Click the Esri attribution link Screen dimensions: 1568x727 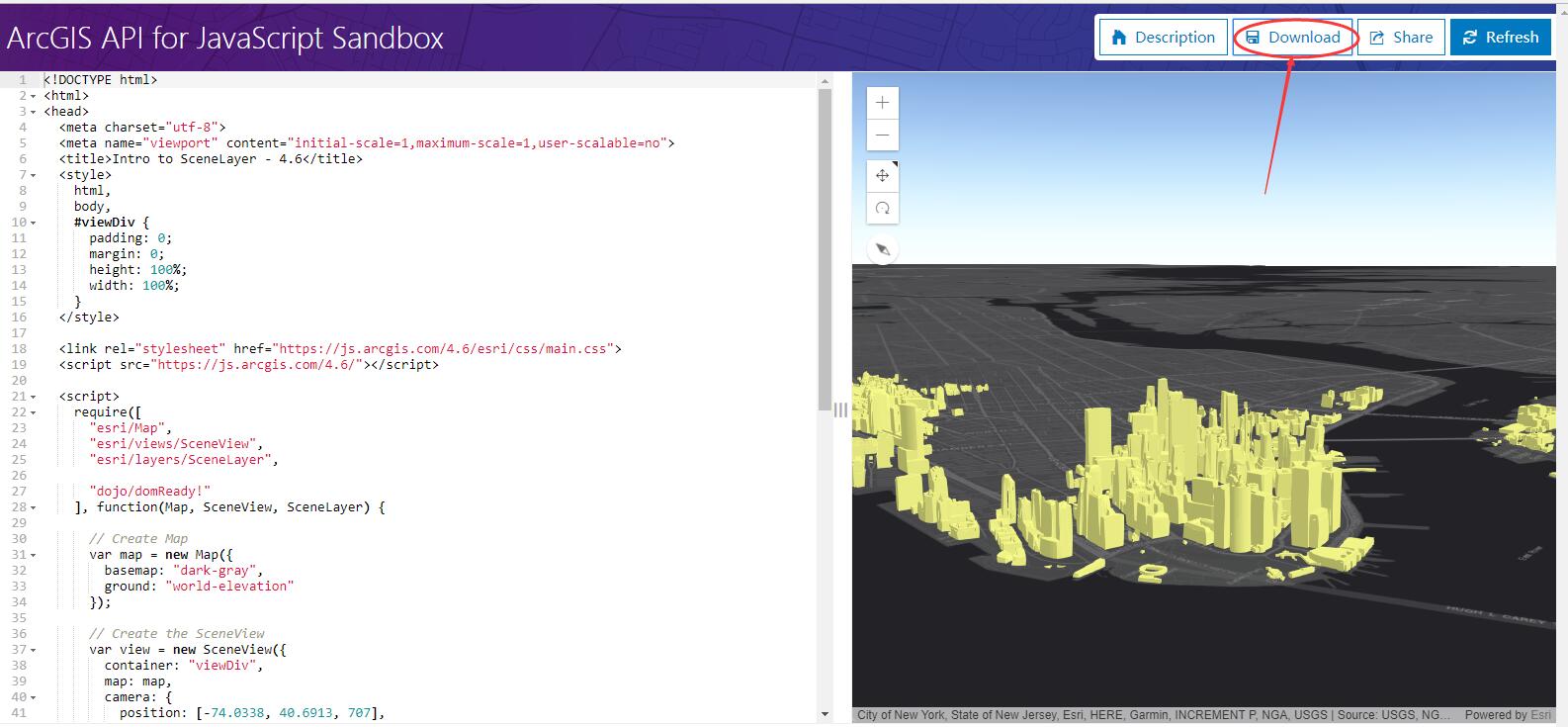pyautogui.click(x=1540, y=714)
